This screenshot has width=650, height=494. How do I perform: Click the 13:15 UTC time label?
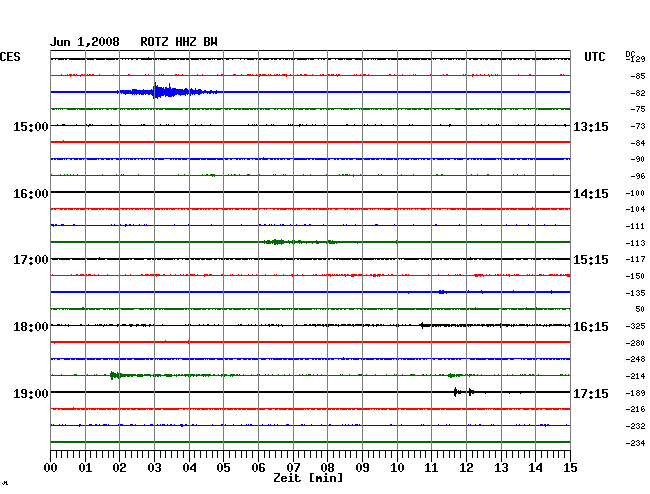pos(591,126)
